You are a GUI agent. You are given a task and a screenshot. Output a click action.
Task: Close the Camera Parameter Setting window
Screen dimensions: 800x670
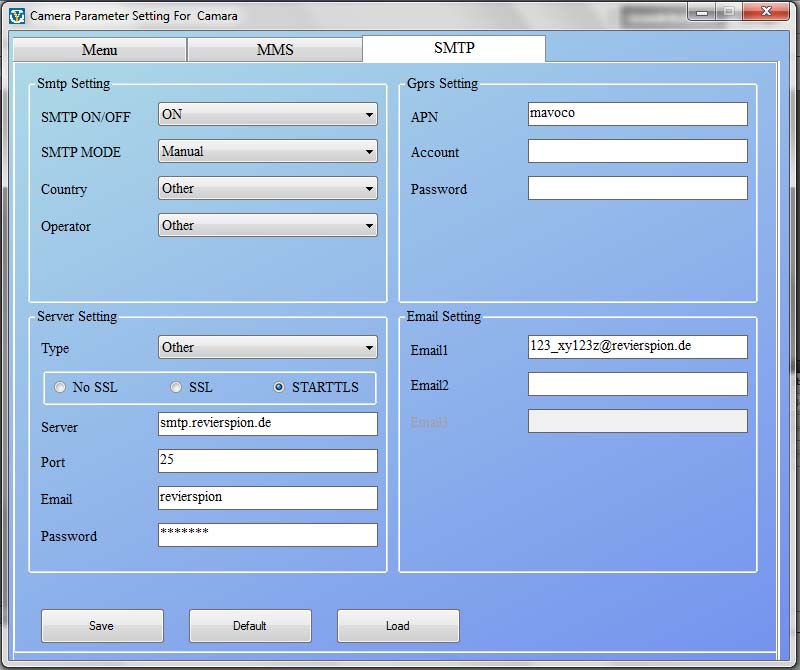click(767, 14)
